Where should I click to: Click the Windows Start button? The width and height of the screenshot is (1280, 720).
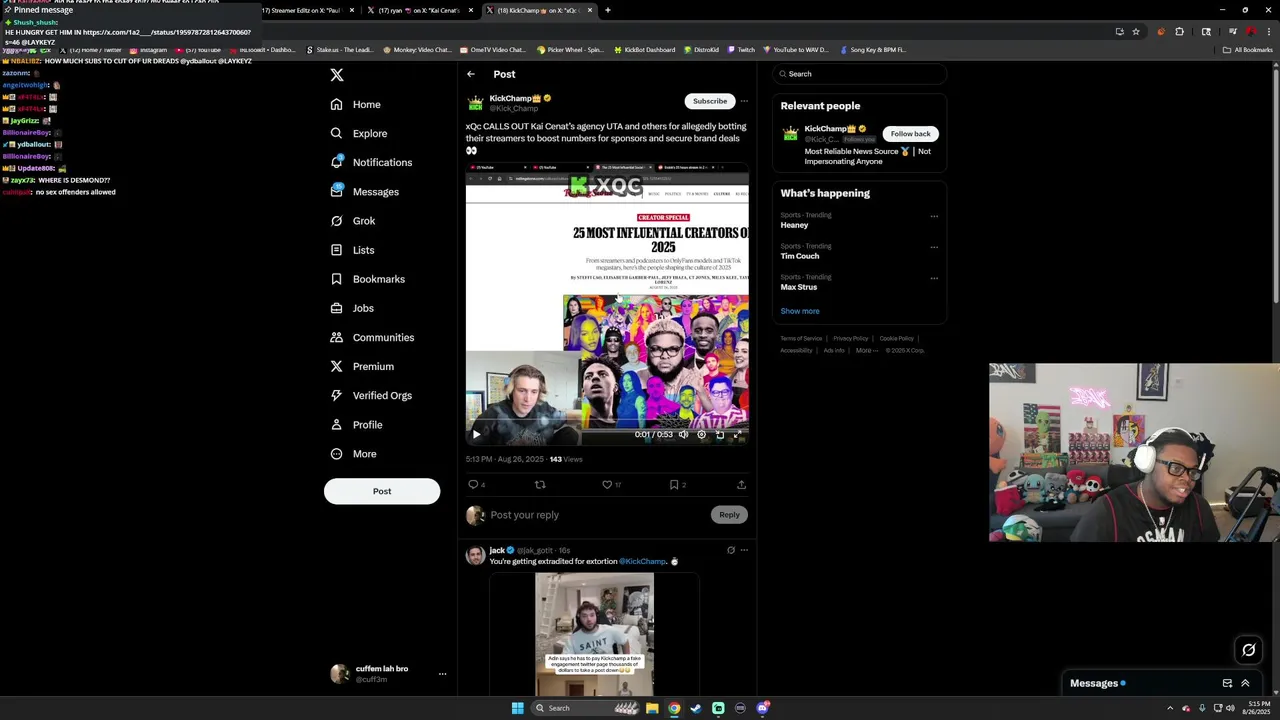pyautogui.click(x=517, y=708)
